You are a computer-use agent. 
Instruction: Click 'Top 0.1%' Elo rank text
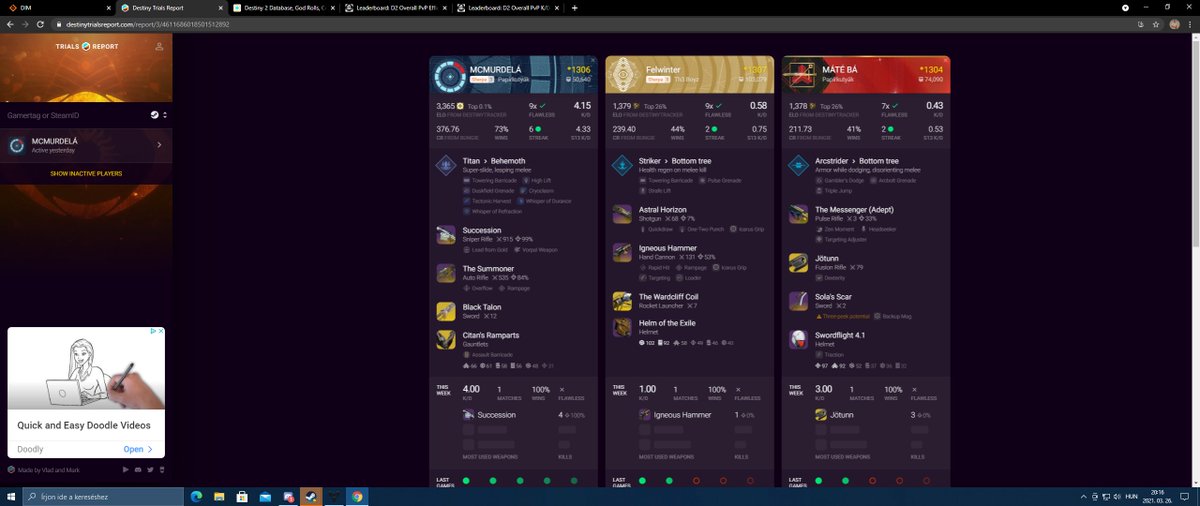[478, 105]
